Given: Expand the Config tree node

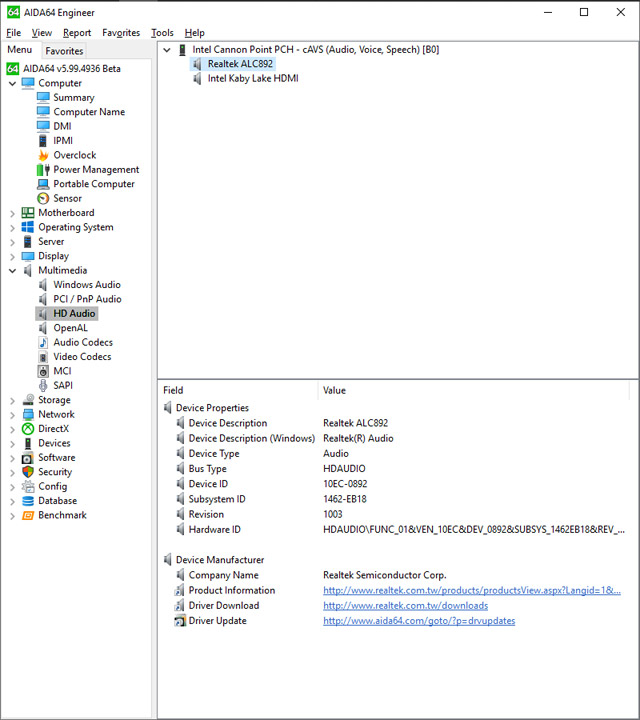Looking at the screenshot, I should pyautogui.click(x=12, y=487).
